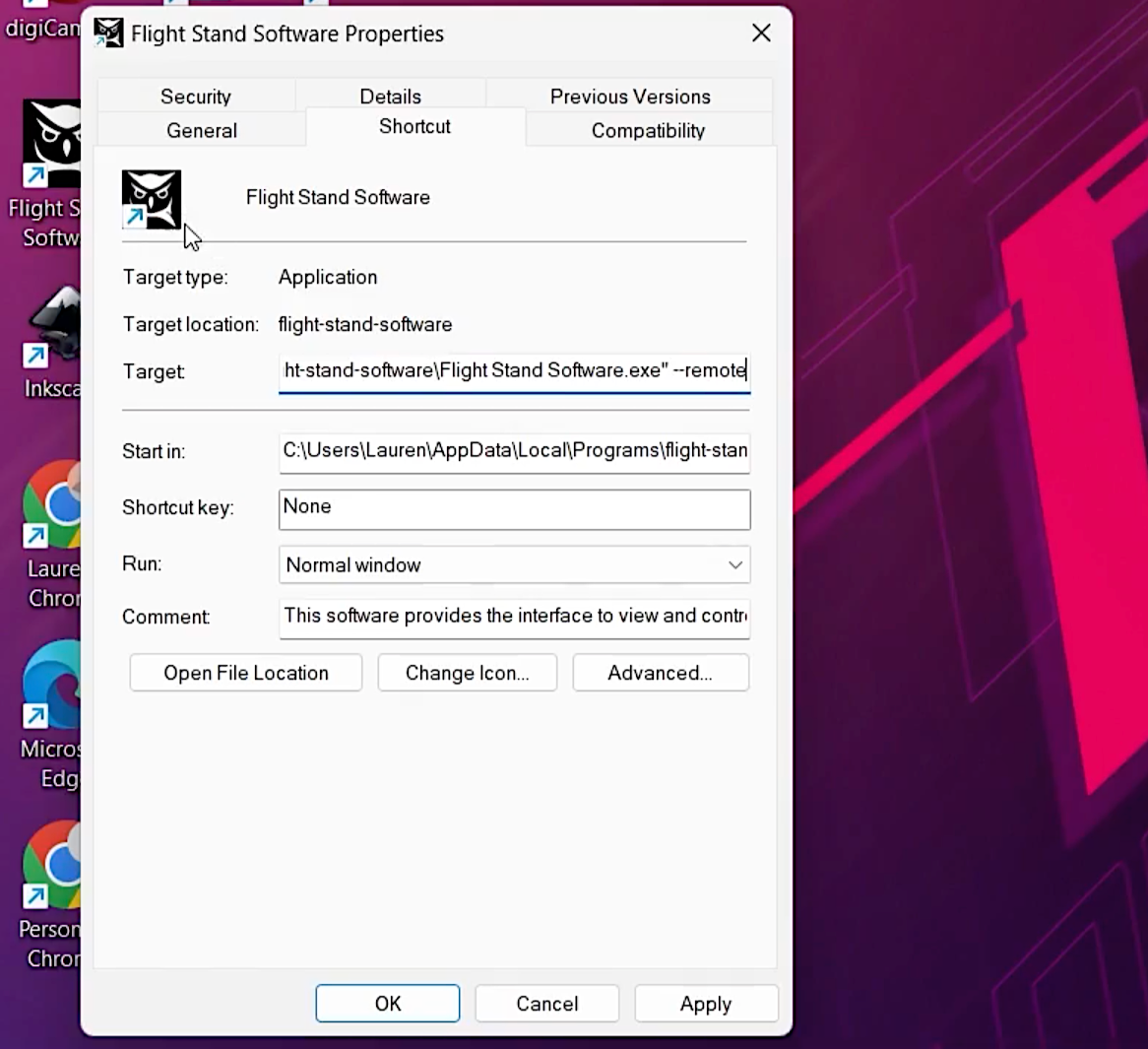Viewport: 1148px width, 1049px height.
Task: Click the Shortcut key input field
Action: click(x=514, y=508)
